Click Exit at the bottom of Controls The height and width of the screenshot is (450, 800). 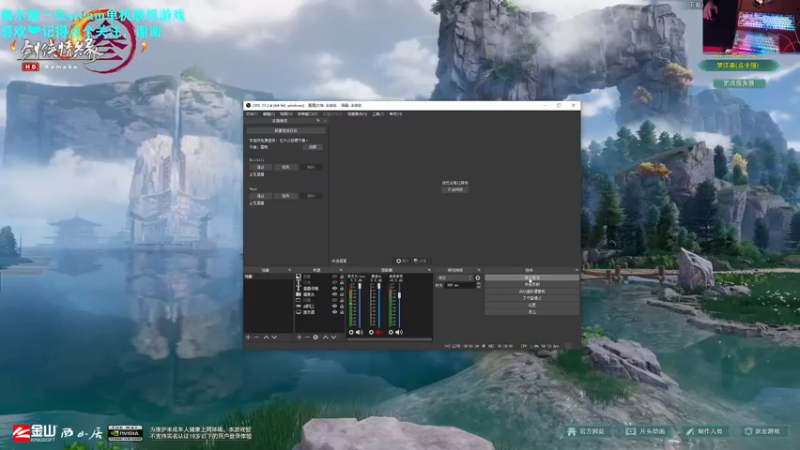(x=532, y=312)
